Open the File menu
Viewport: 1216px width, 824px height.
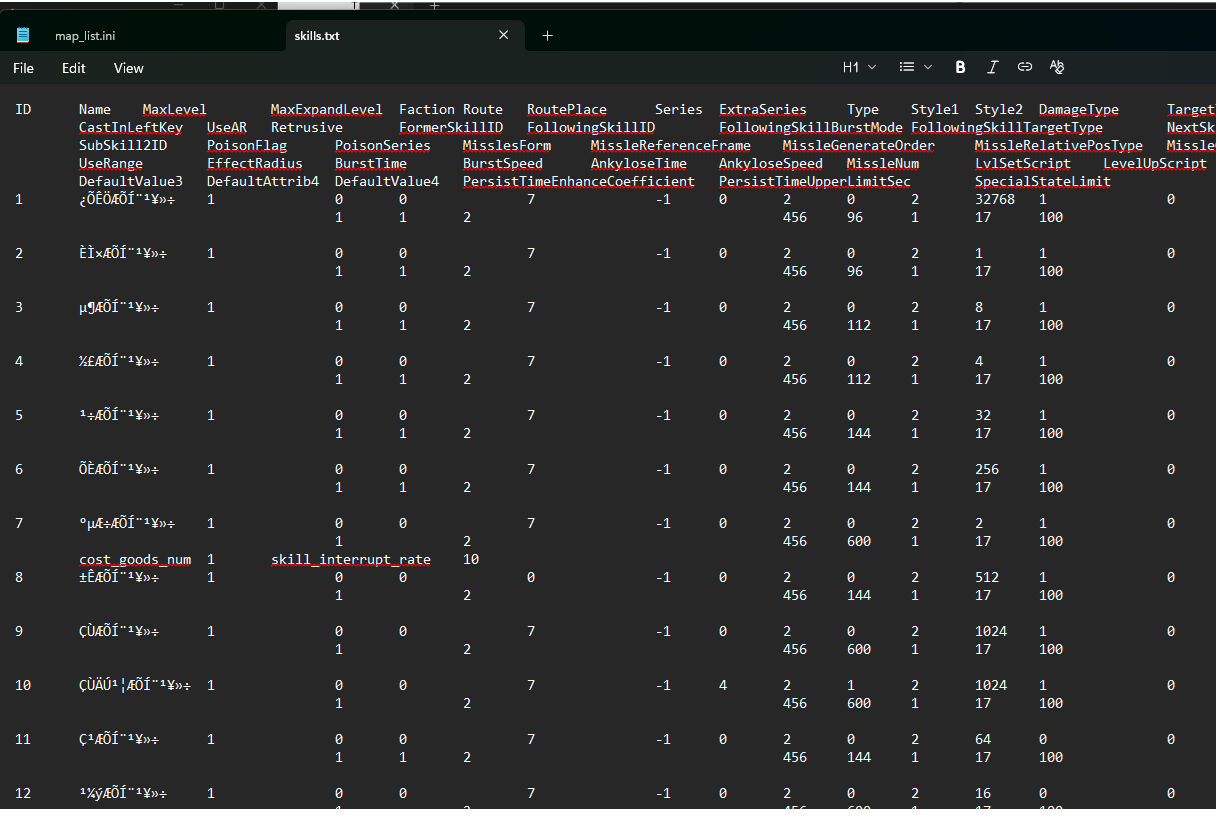pos(23,68)
